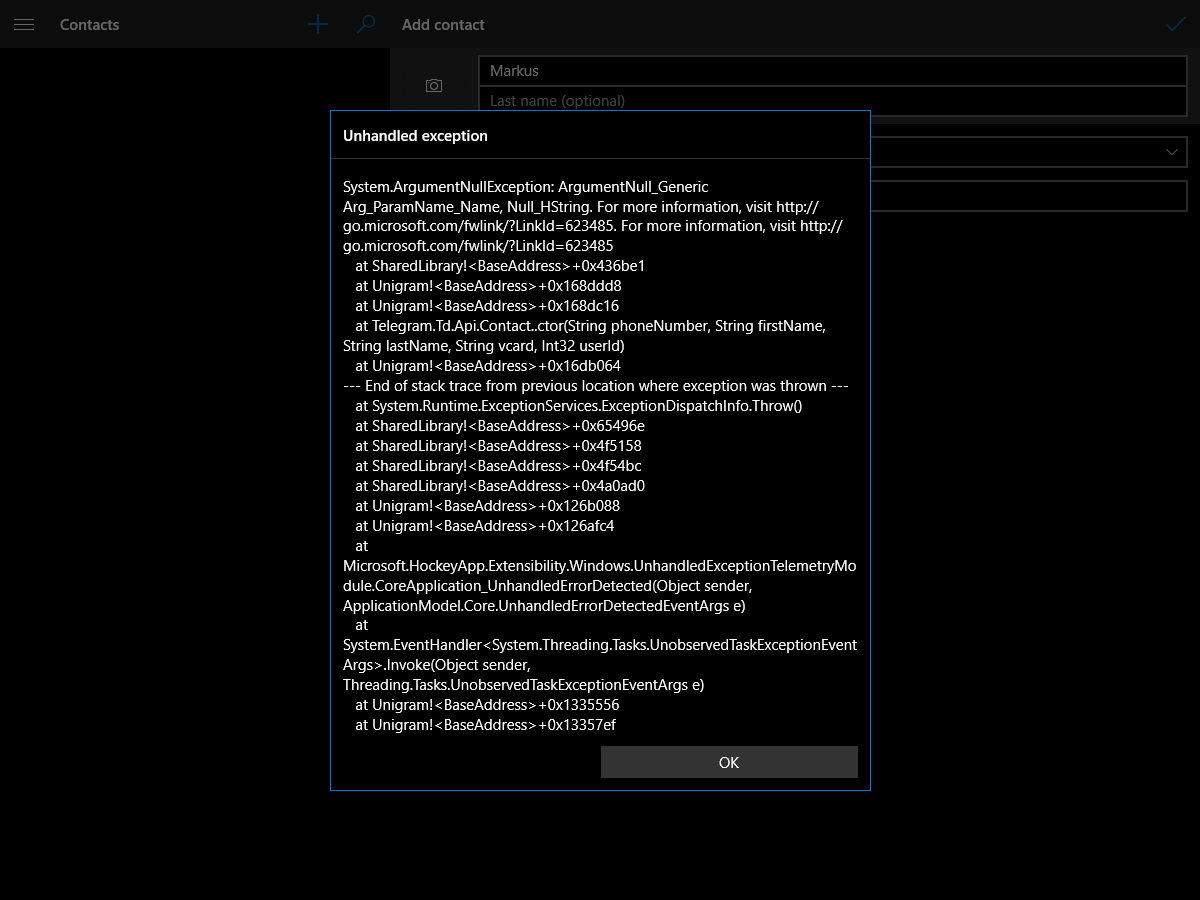Click the Unigram +0x16db064 stack line
This screenshot has width=1200, height=900.
click(488, 366)
